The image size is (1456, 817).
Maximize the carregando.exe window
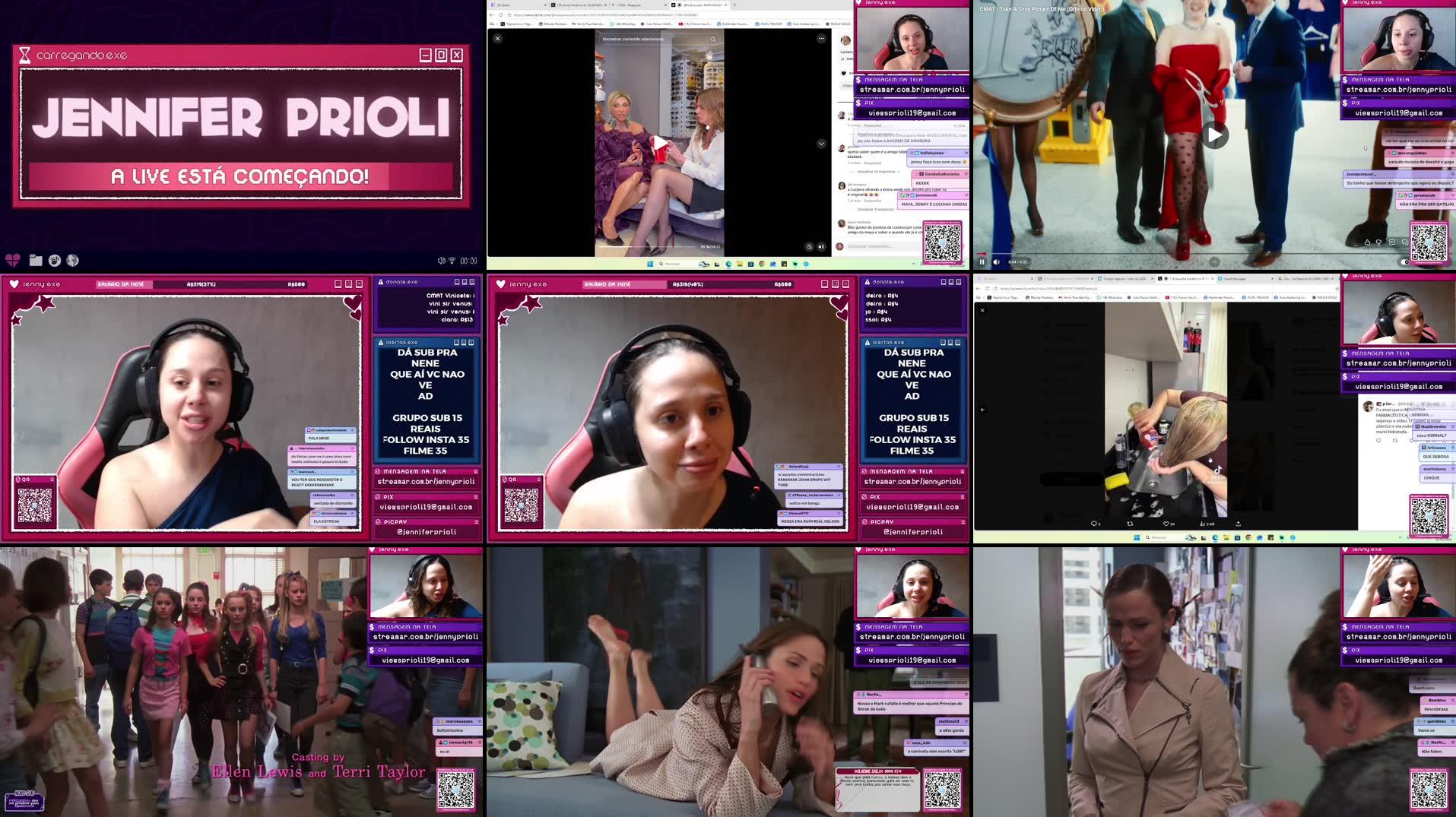(441, 55)
